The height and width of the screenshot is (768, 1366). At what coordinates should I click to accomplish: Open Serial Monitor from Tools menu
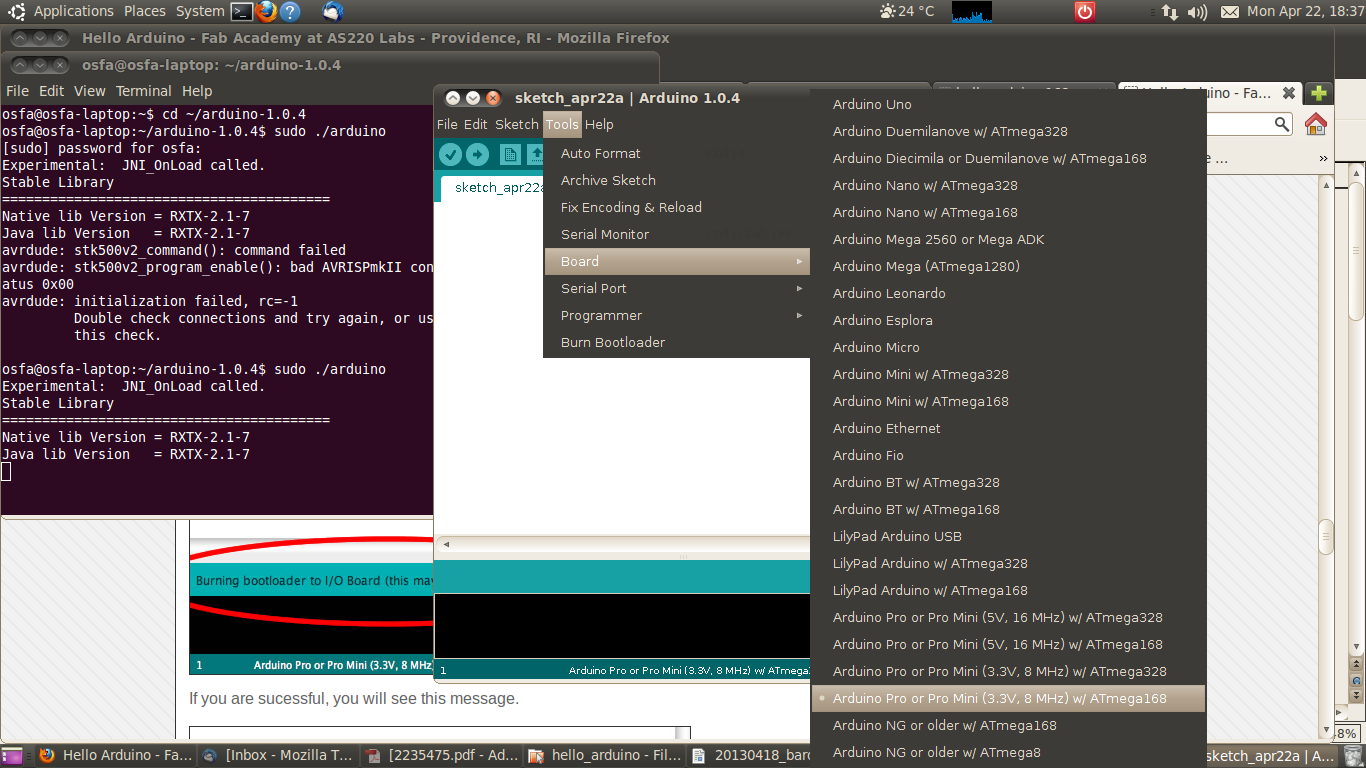click(677, 234)
